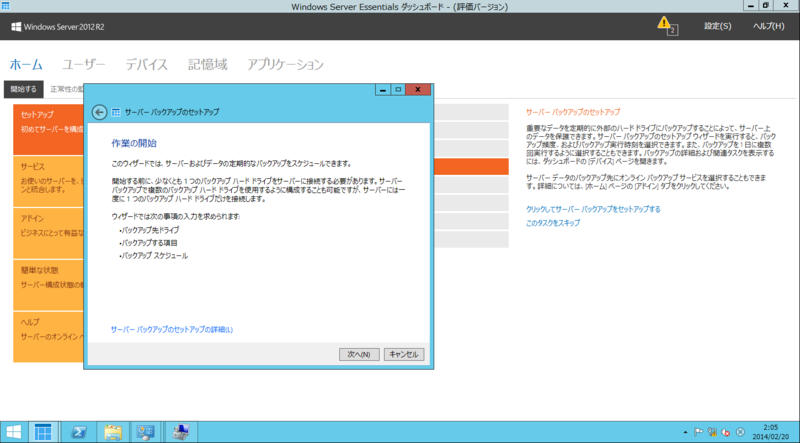Click the Windows Server 2012 R2 logo
This screenshot has width=800, height=443.
58,27
